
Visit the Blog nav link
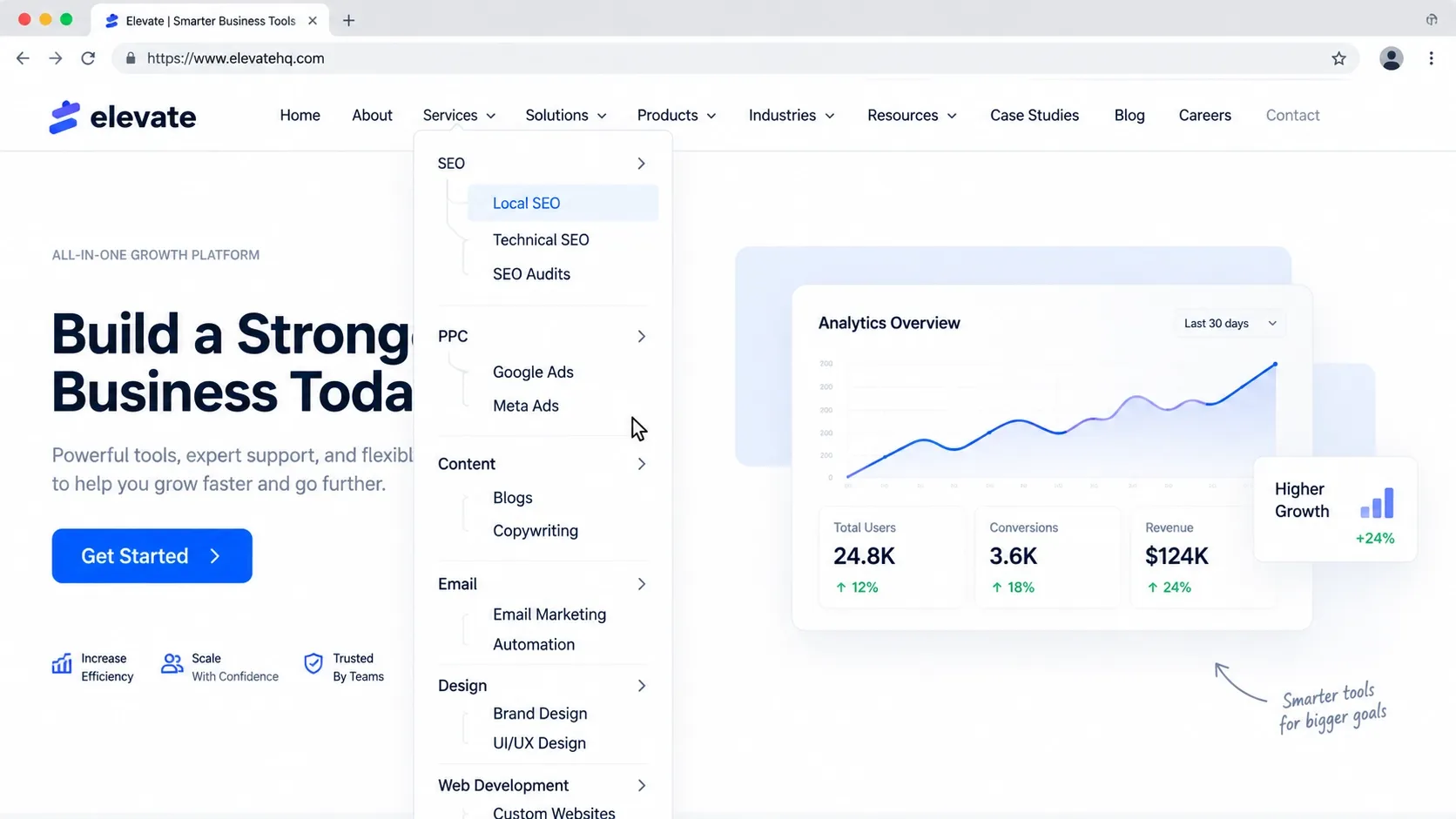(1129, 115)
